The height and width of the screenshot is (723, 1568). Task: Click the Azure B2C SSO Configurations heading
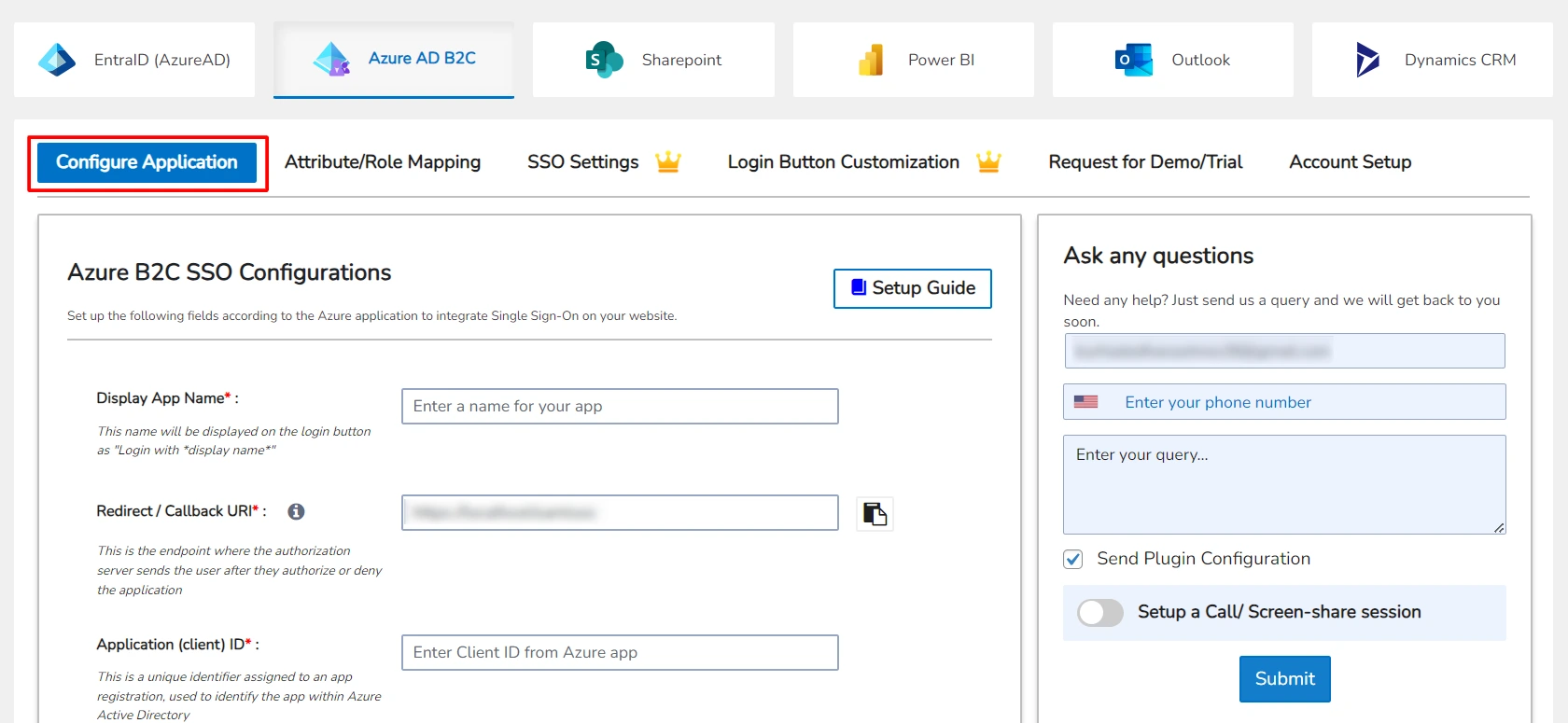tap(230, 272)
